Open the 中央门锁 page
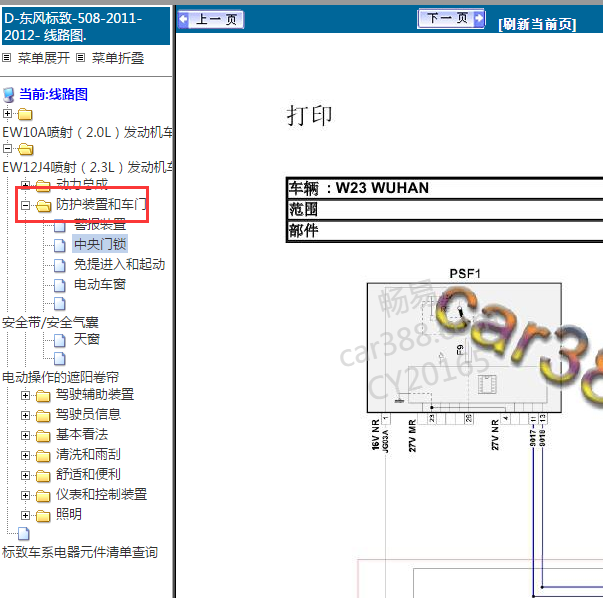Screen dimensions: 603x598 pyautogui.click(x=100, y=244)
